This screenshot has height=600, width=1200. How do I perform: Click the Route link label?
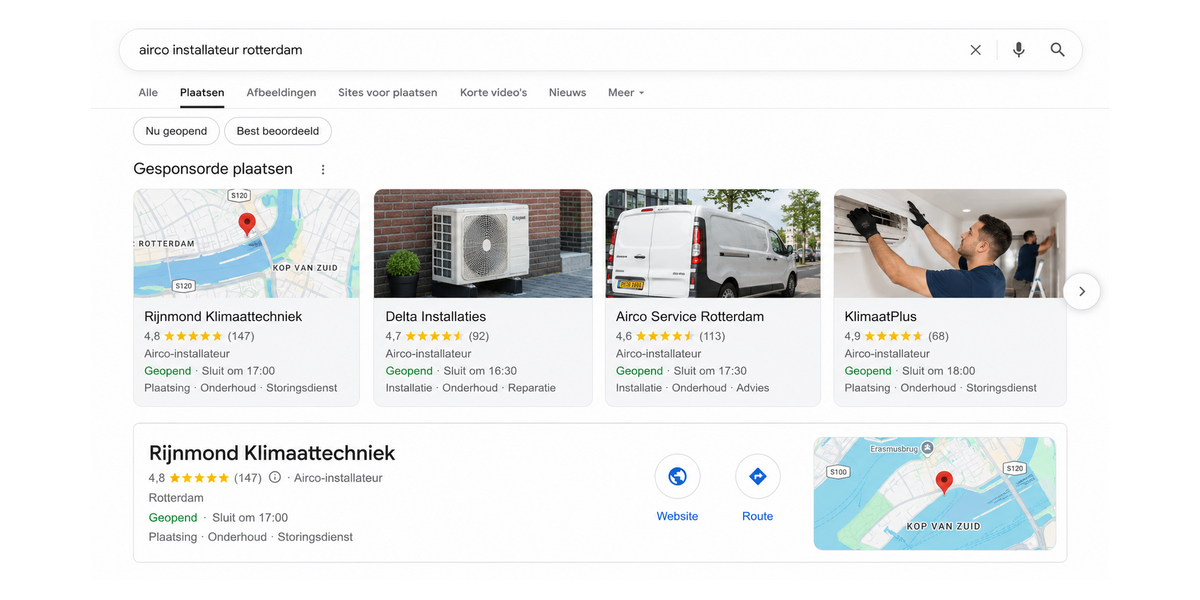click(x=757, y=516)
